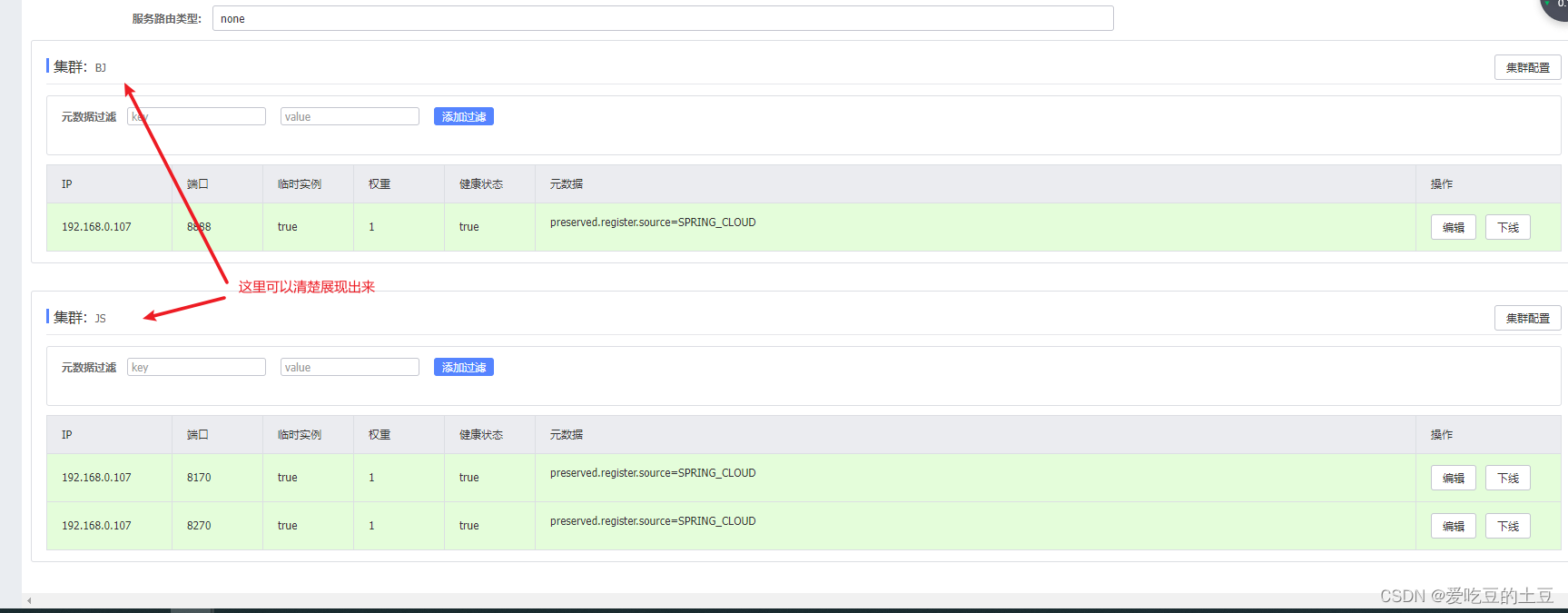The height and width of the screenshot is (613, 1568).
Task: Open 集群配置 for cluster BJ
Action: coord(1528,67)
